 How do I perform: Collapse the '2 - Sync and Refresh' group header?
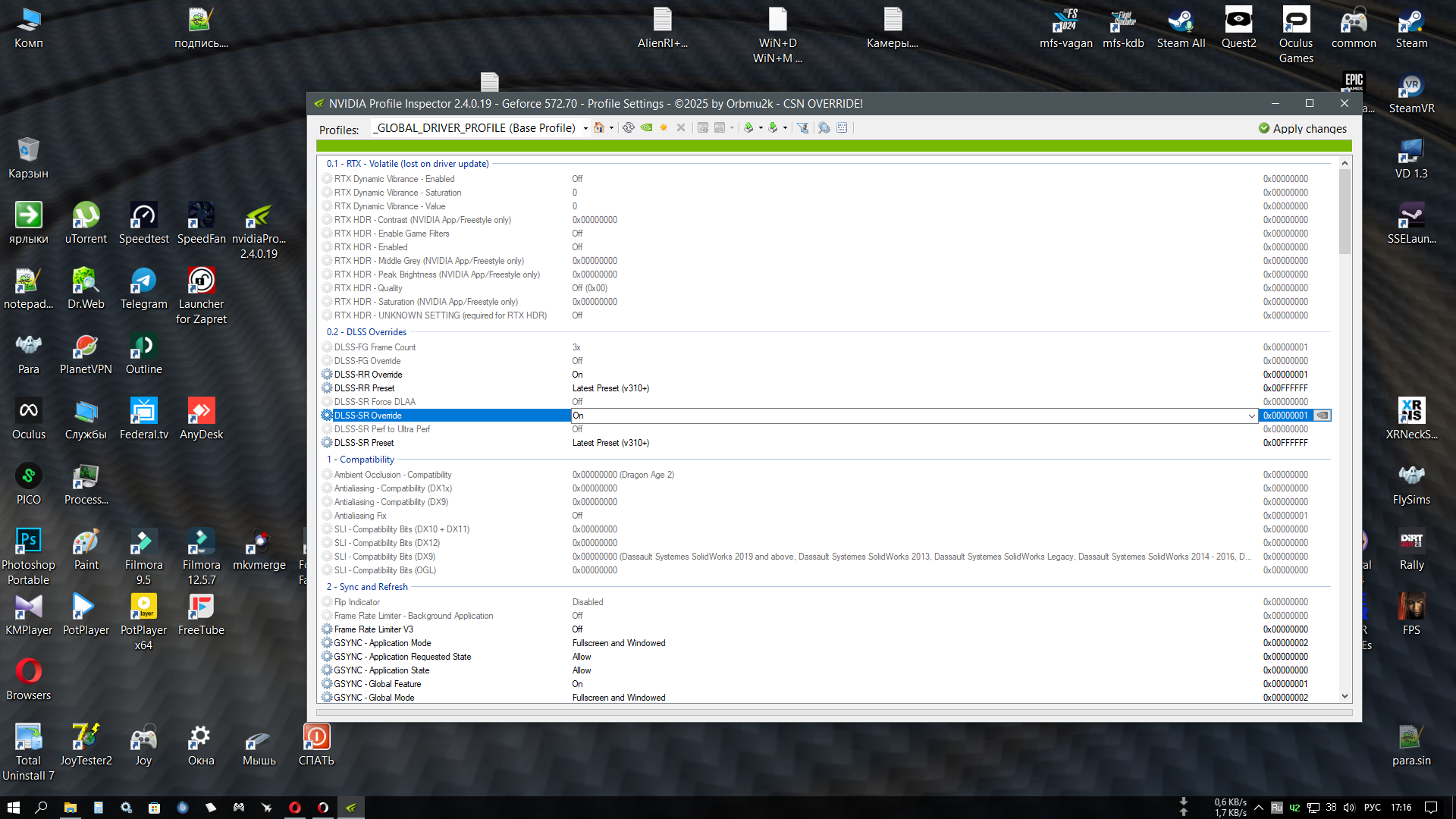(x=367, y=587)
